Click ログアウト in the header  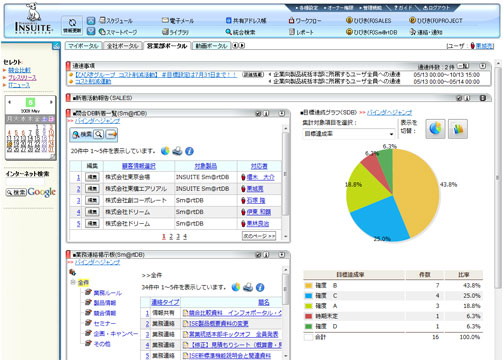pyautogui.click(x=437, y=8)
